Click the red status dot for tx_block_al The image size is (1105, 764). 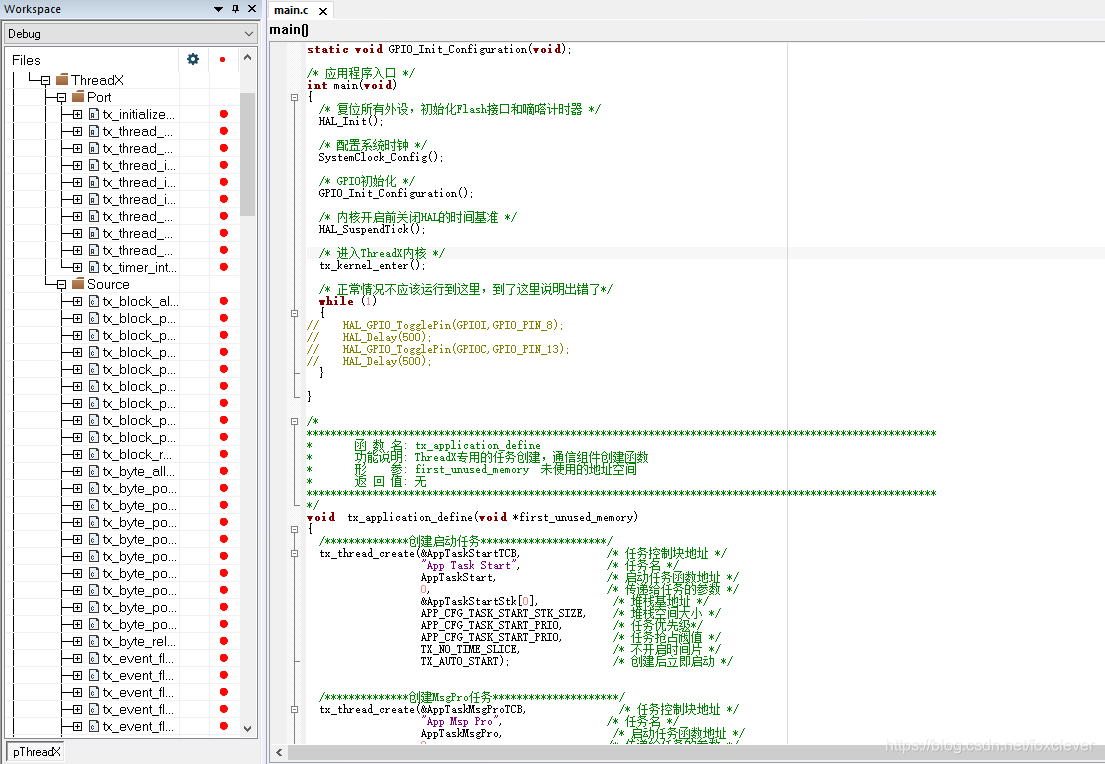pyautogui.click(x=223, y=301)
